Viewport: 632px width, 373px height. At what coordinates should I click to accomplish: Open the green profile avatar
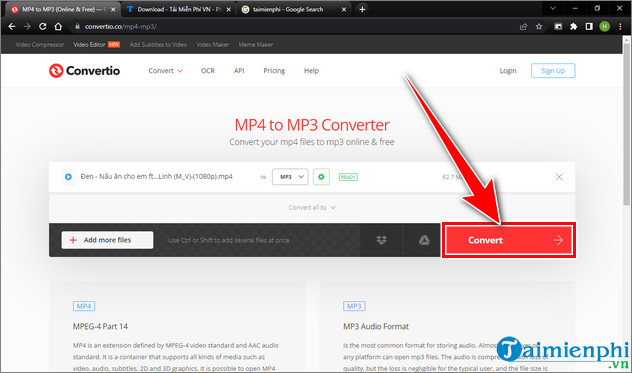(x=604, y=27)
